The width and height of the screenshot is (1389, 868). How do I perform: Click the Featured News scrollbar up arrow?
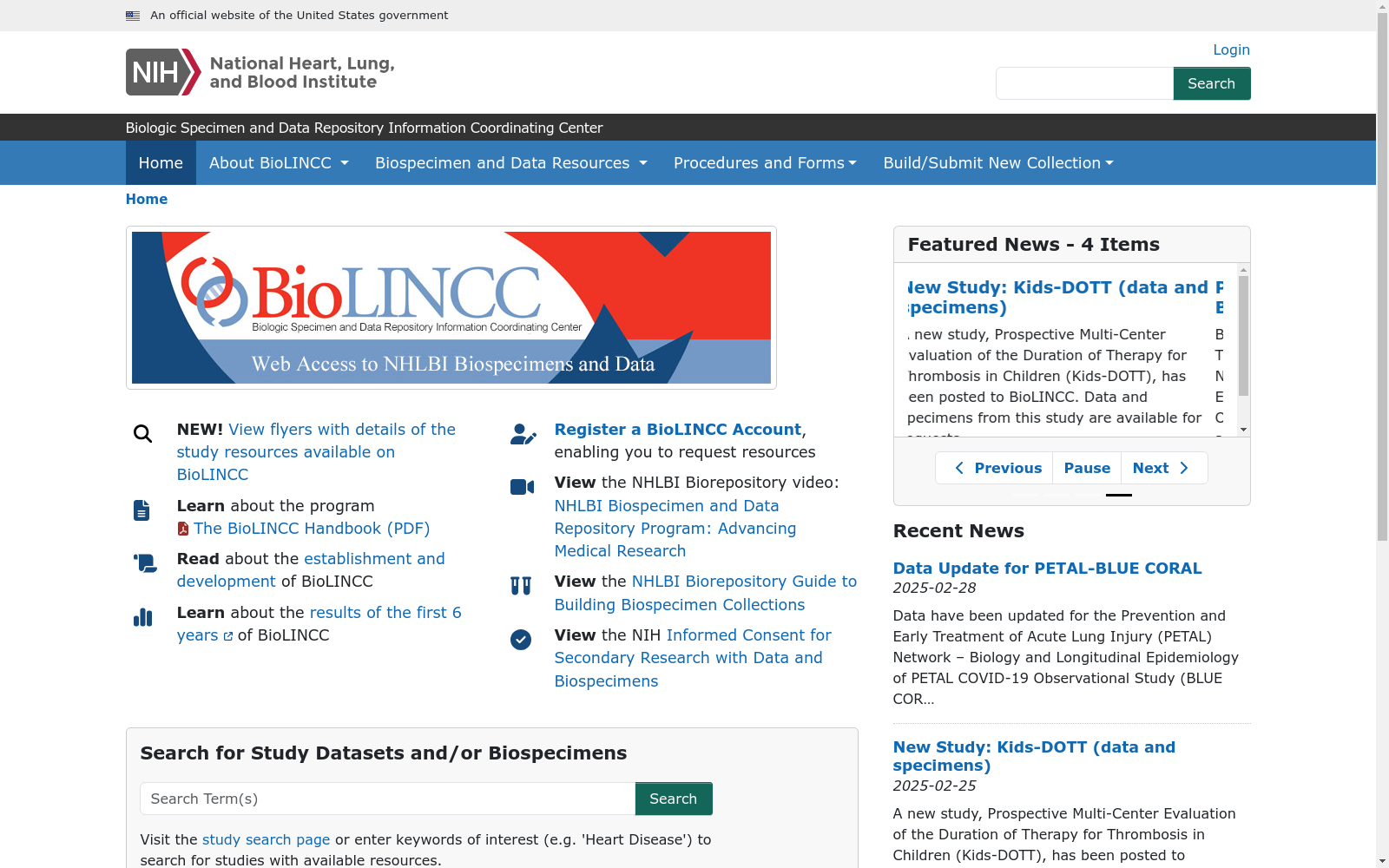pyautogui.click(x=1243, y=270)
